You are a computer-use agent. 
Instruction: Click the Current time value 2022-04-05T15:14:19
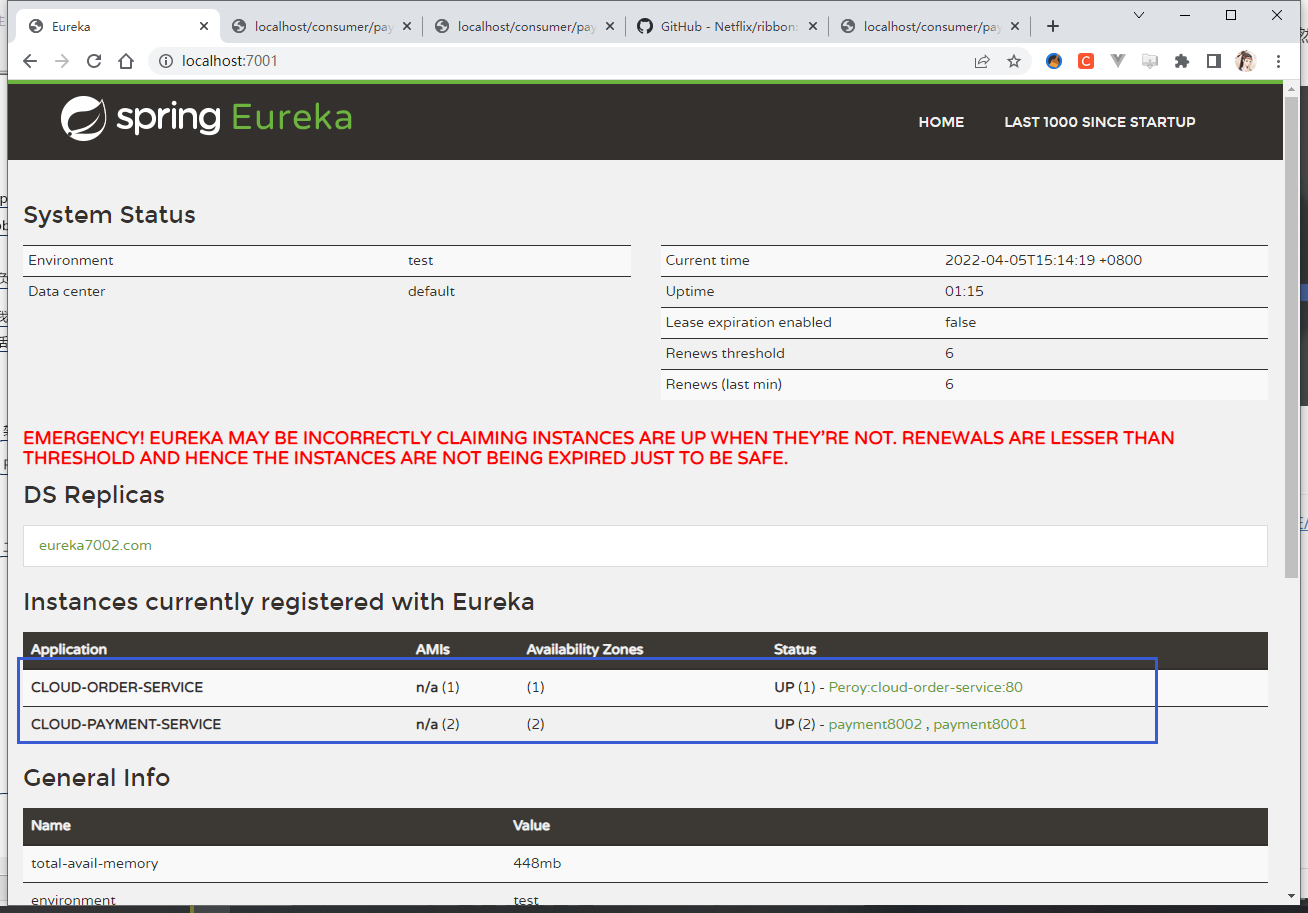(1043, 260)
